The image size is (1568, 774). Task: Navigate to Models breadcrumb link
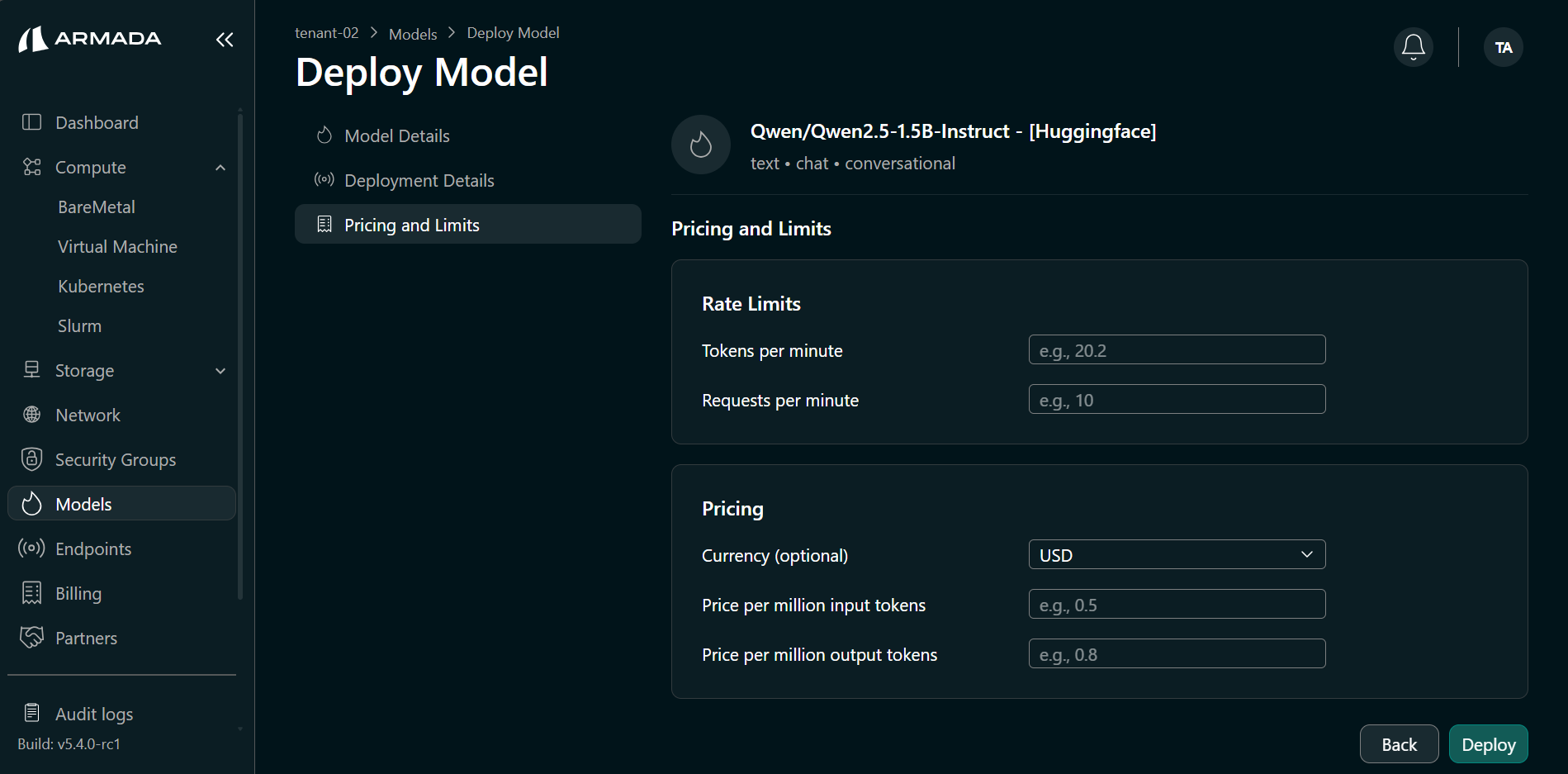(413, 34)
